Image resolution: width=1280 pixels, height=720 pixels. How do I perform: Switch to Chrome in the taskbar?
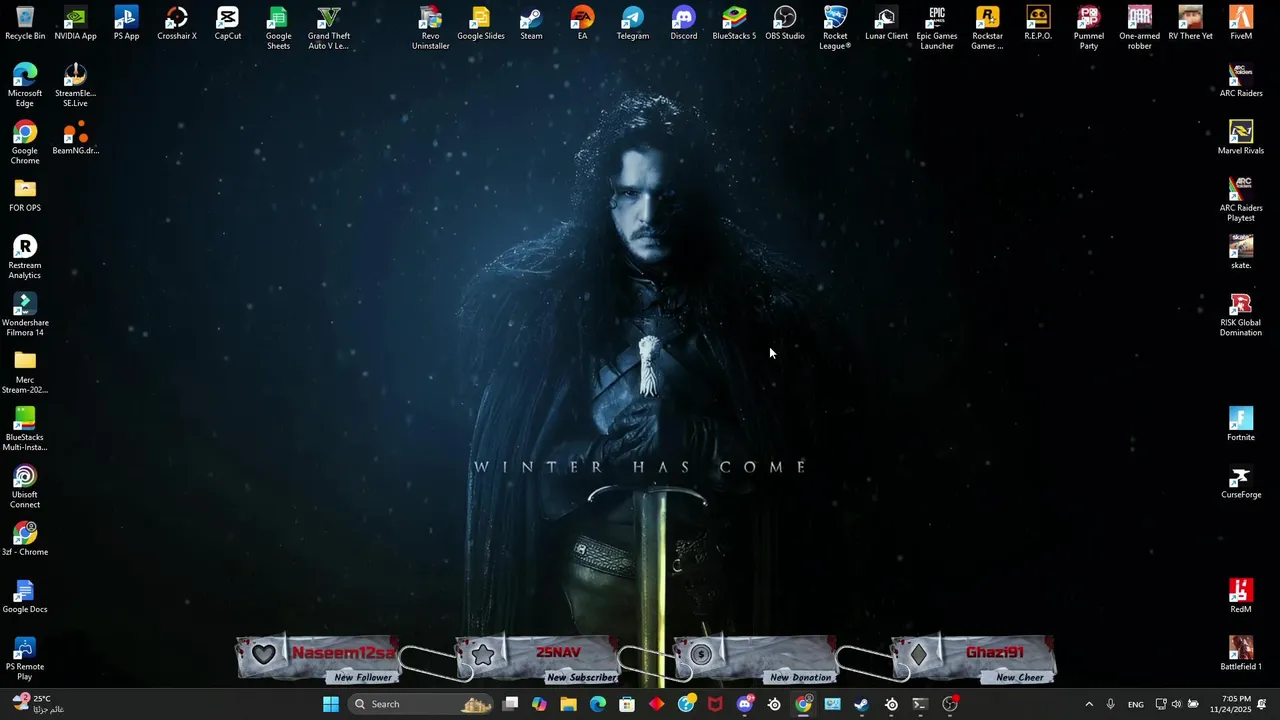click(x=803, y=704)
